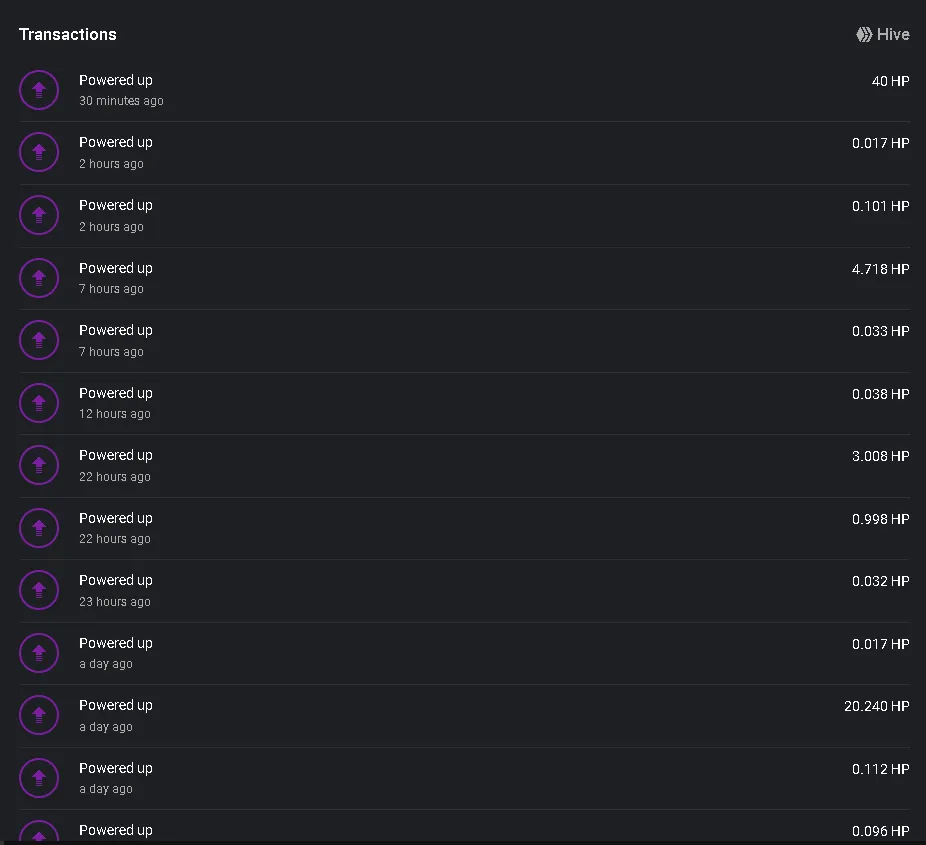Click the 0.032 HP amount

[881, 581]
